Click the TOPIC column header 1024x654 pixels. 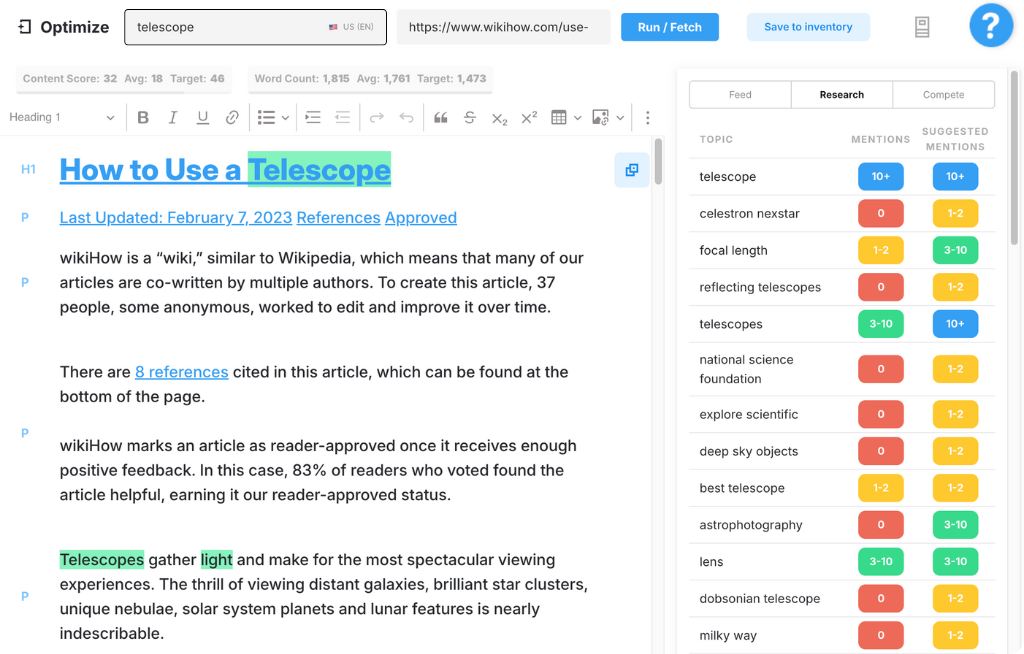pyautogui.click(x=716, y=139)
